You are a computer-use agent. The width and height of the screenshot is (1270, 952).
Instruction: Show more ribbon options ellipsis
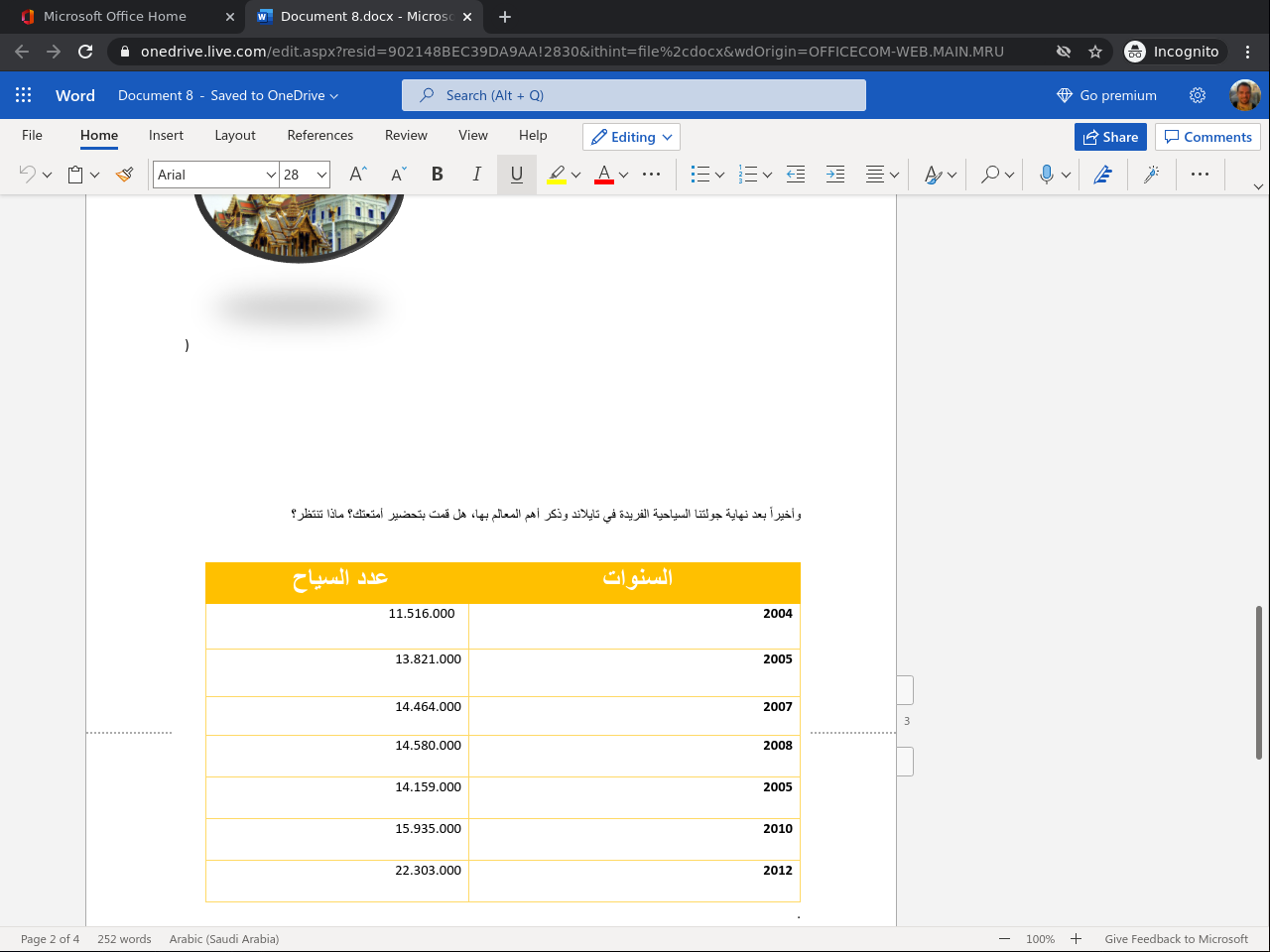click(x=1201, y=175)
